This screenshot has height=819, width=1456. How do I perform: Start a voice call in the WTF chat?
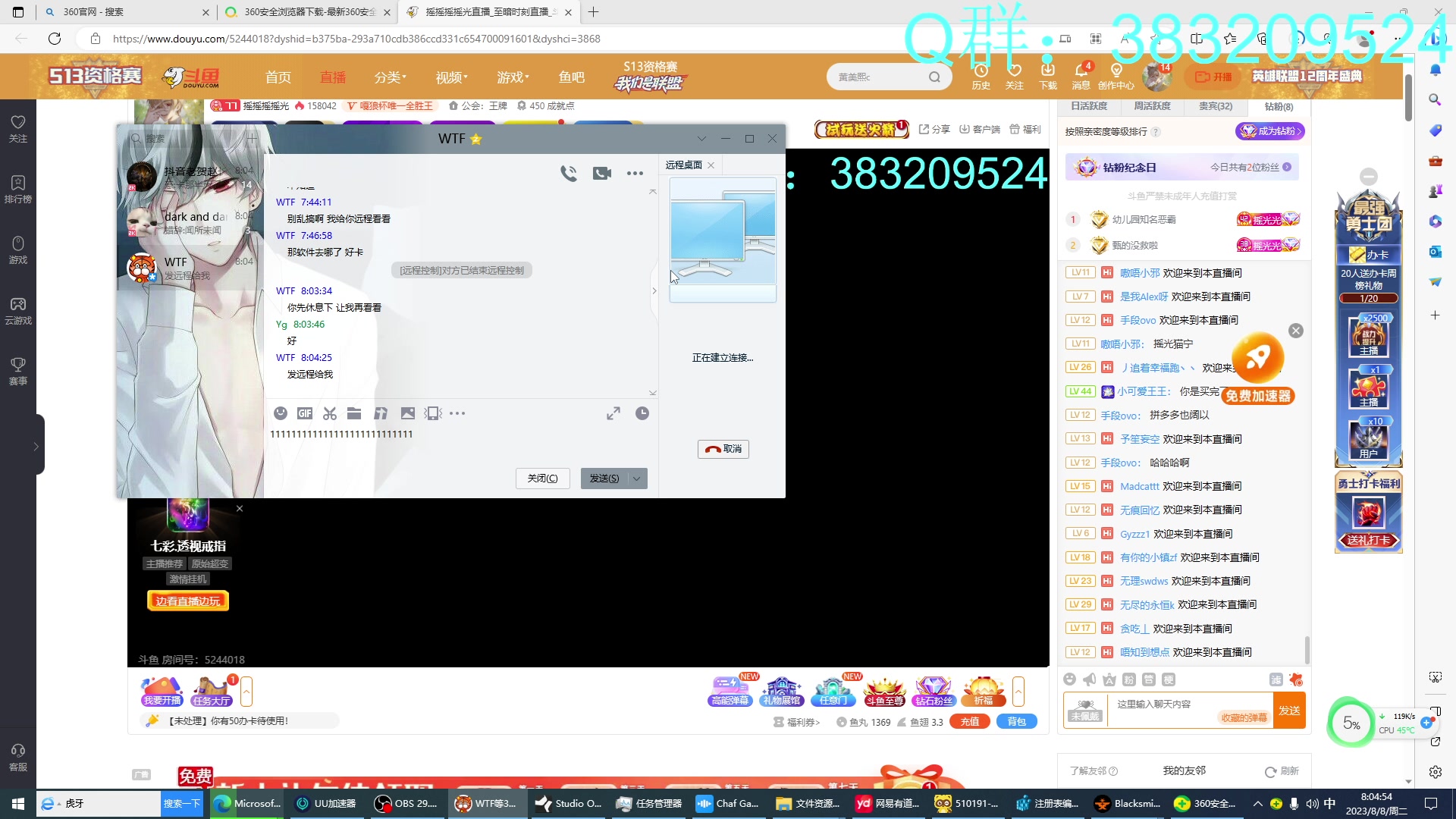[x=568, y=174]
